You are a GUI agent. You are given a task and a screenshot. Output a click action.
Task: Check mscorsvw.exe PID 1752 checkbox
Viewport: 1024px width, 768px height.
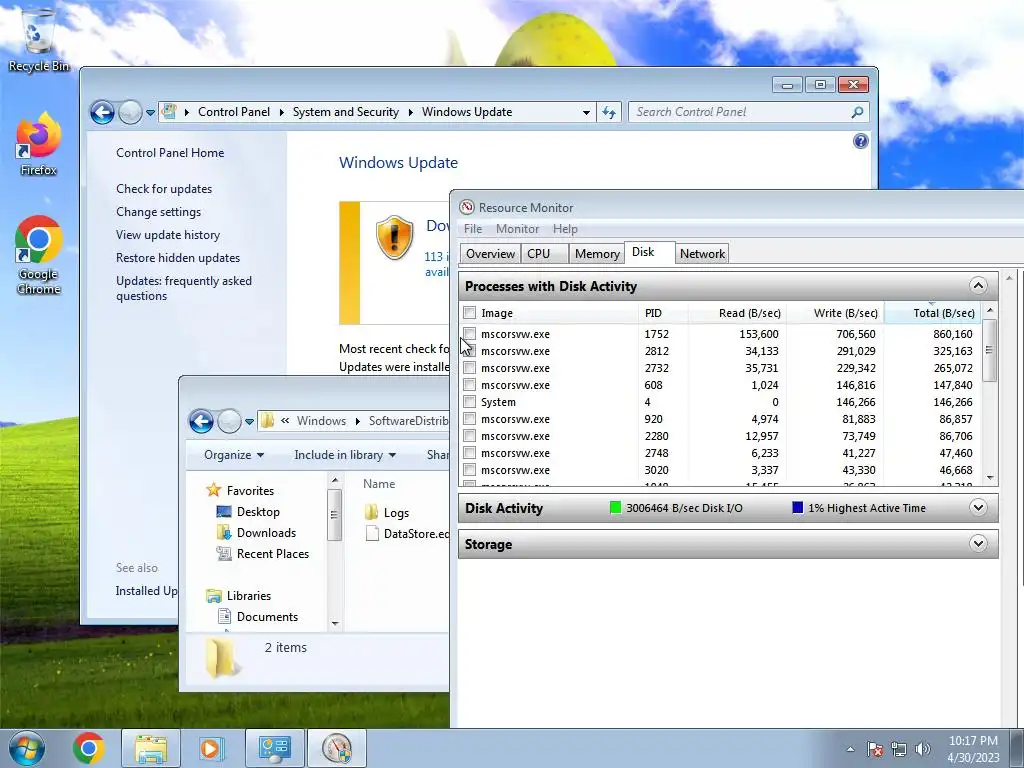click(470, 334)
